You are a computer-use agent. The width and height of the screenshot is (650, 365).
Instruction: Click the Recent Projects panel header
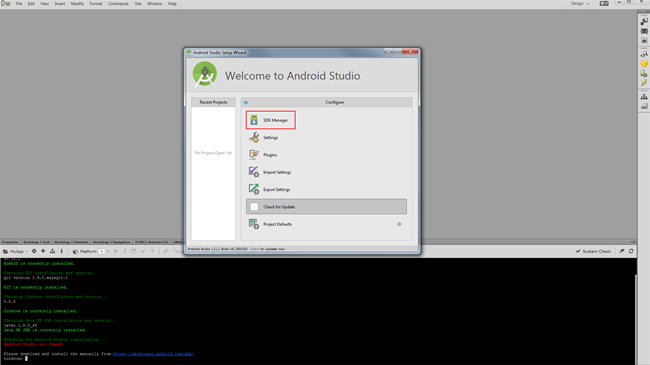213,102
